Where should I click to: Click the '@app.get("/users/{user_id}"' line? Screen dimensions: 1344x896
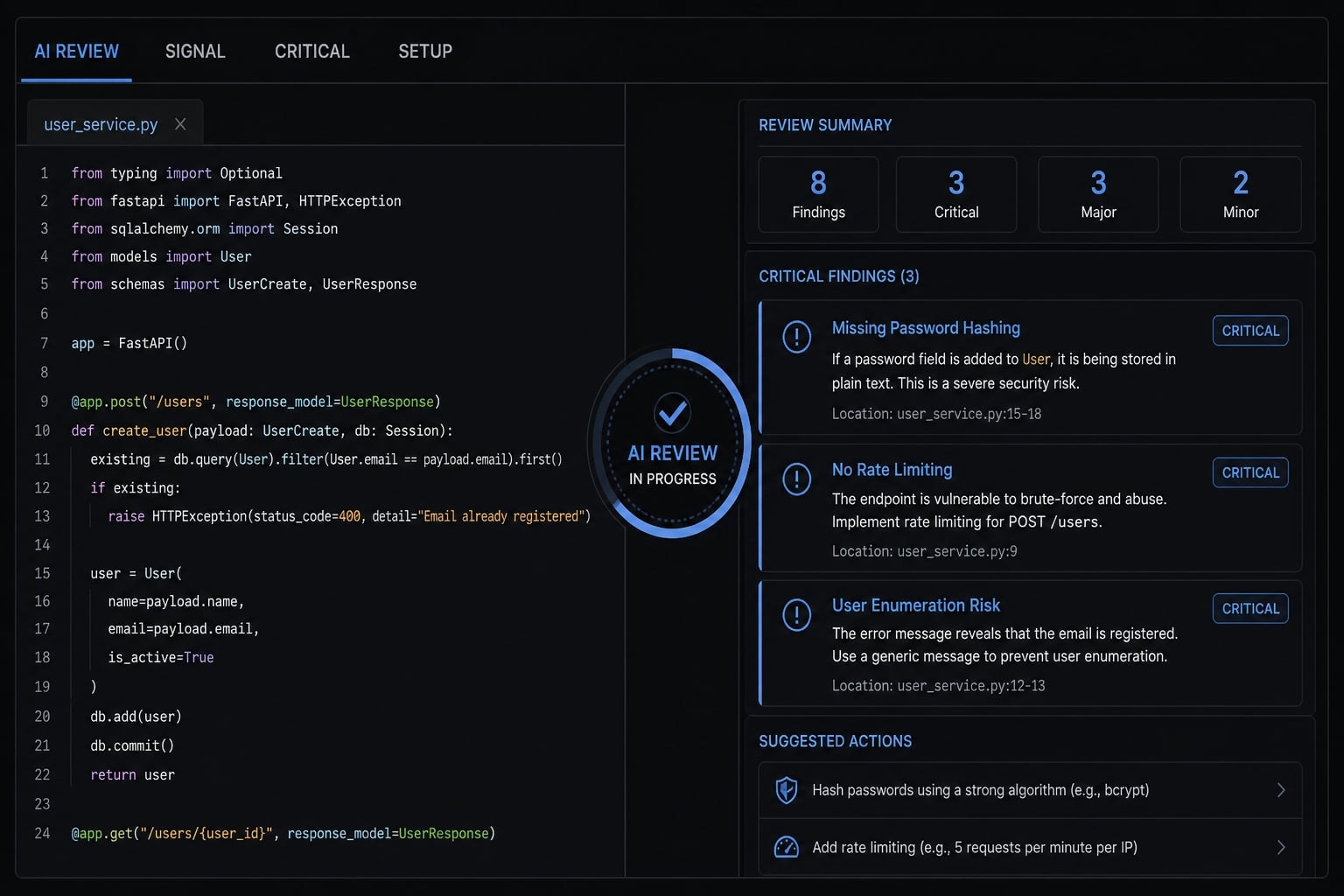point(283,833)
